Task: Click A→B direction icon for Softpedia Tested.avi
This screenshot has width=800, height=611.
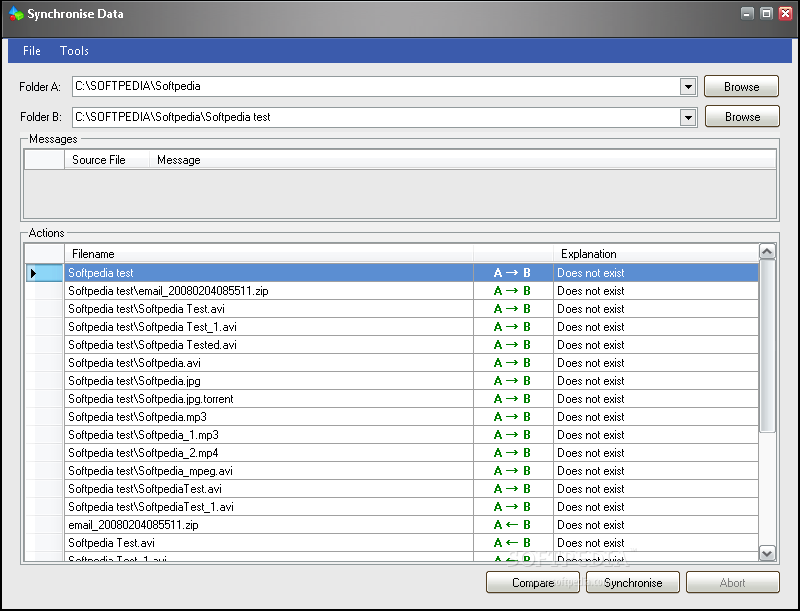Action: [x=512, y=345]
